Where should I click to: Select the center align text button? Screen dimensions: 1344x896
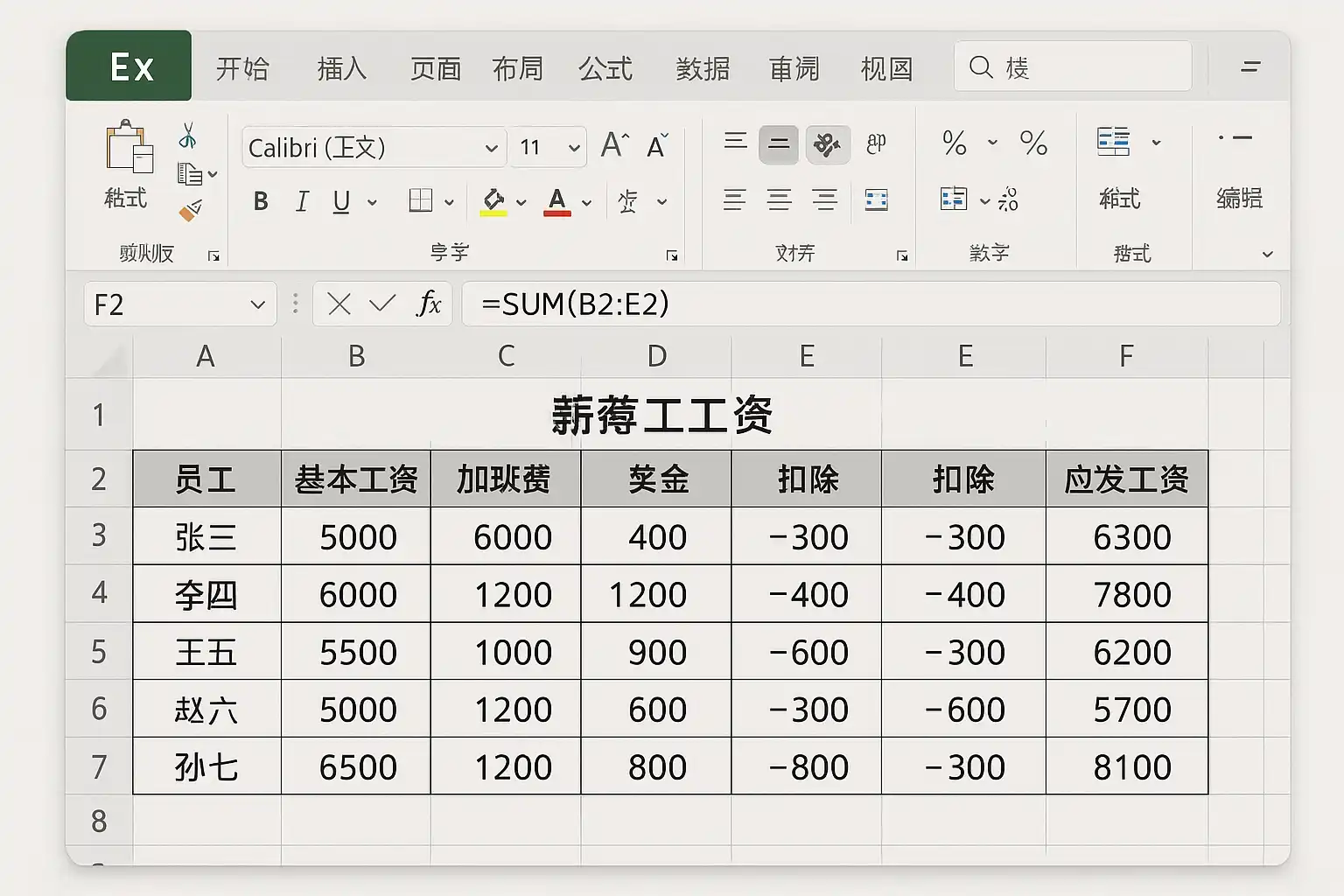(779, 200)
